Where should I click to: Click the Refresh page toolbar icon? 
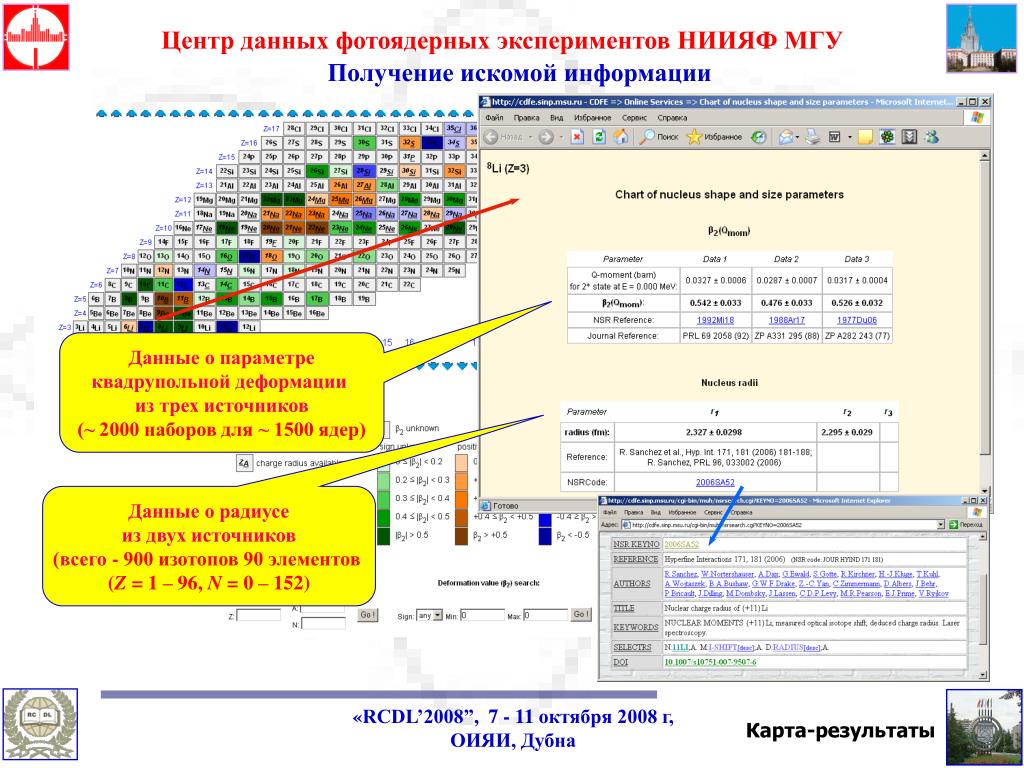(x=599, y=137)
